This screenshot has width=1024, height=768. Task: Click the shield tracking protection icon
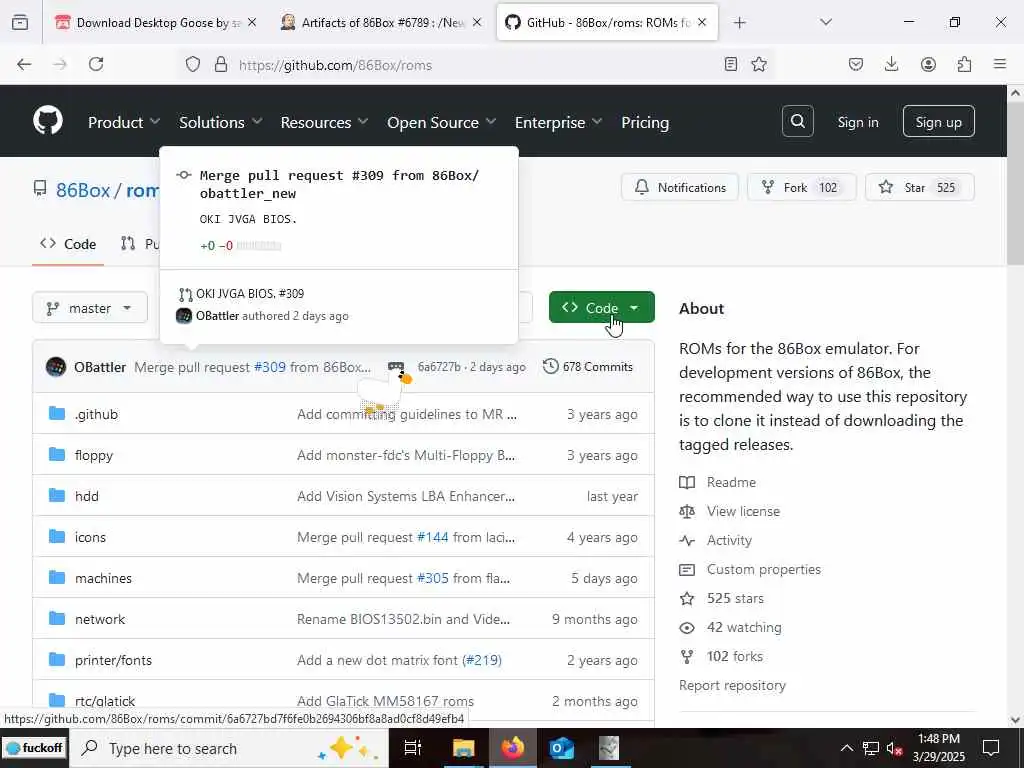[193, 64]
